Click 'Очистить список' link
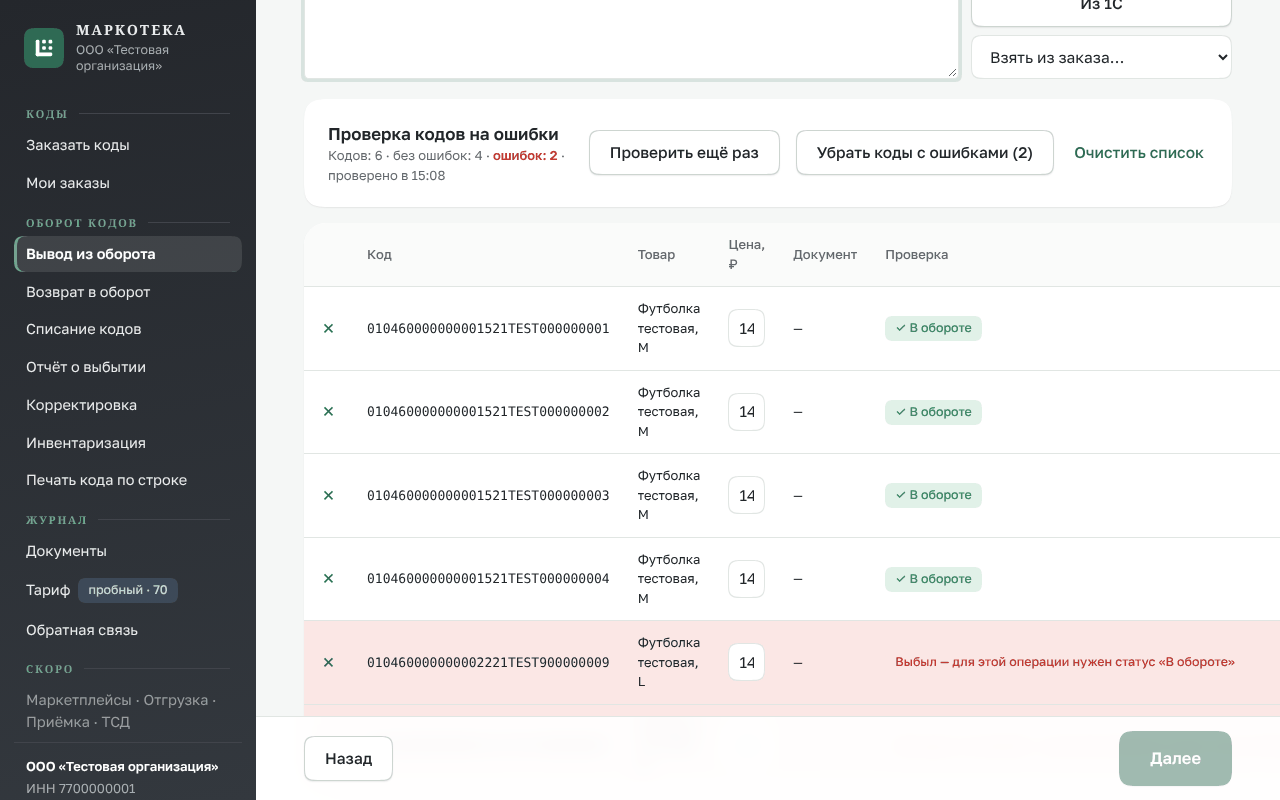This screenshot has width=1280, height=800. click(x=1139, y=153)
